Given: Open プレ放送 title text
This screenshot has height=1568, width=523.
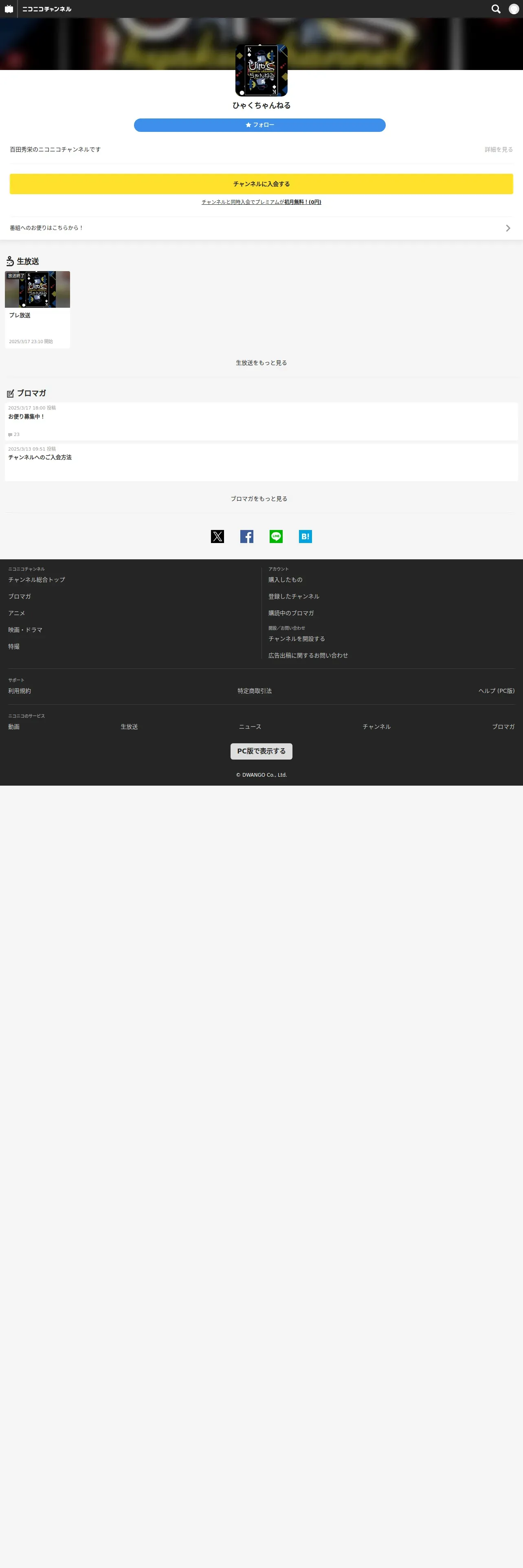Looking at the screenshot, I should point(20,315).
